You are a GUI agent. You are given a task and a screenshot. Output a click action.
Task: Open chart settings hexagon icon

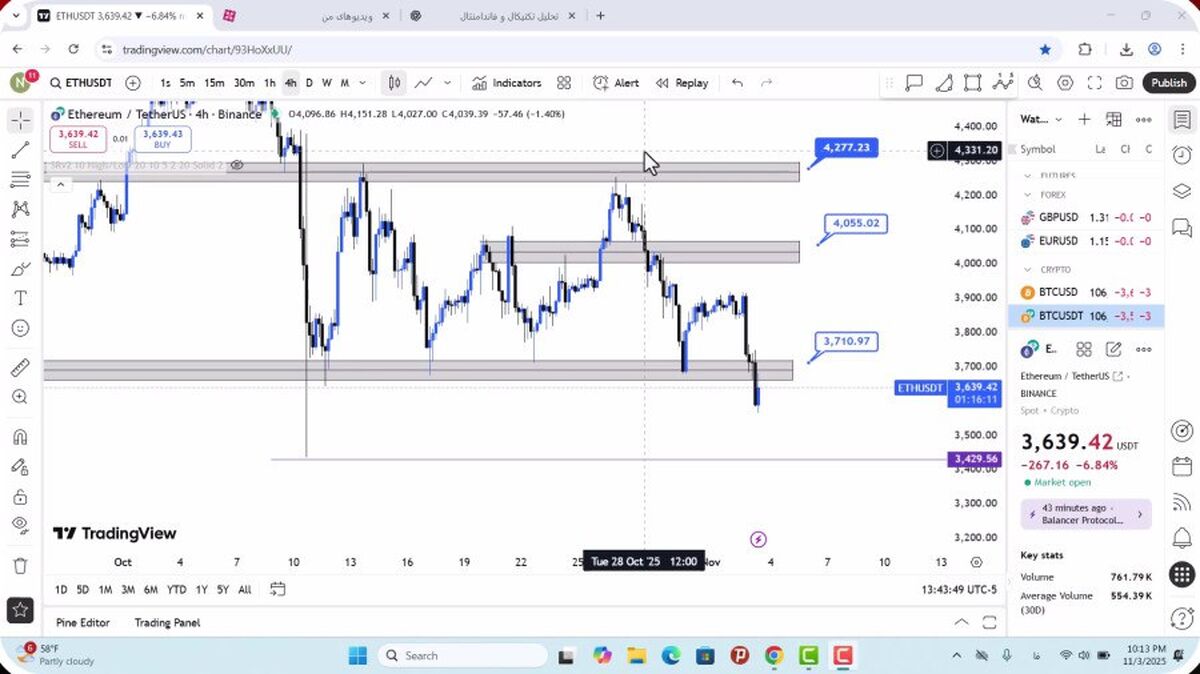(1065, 83)
